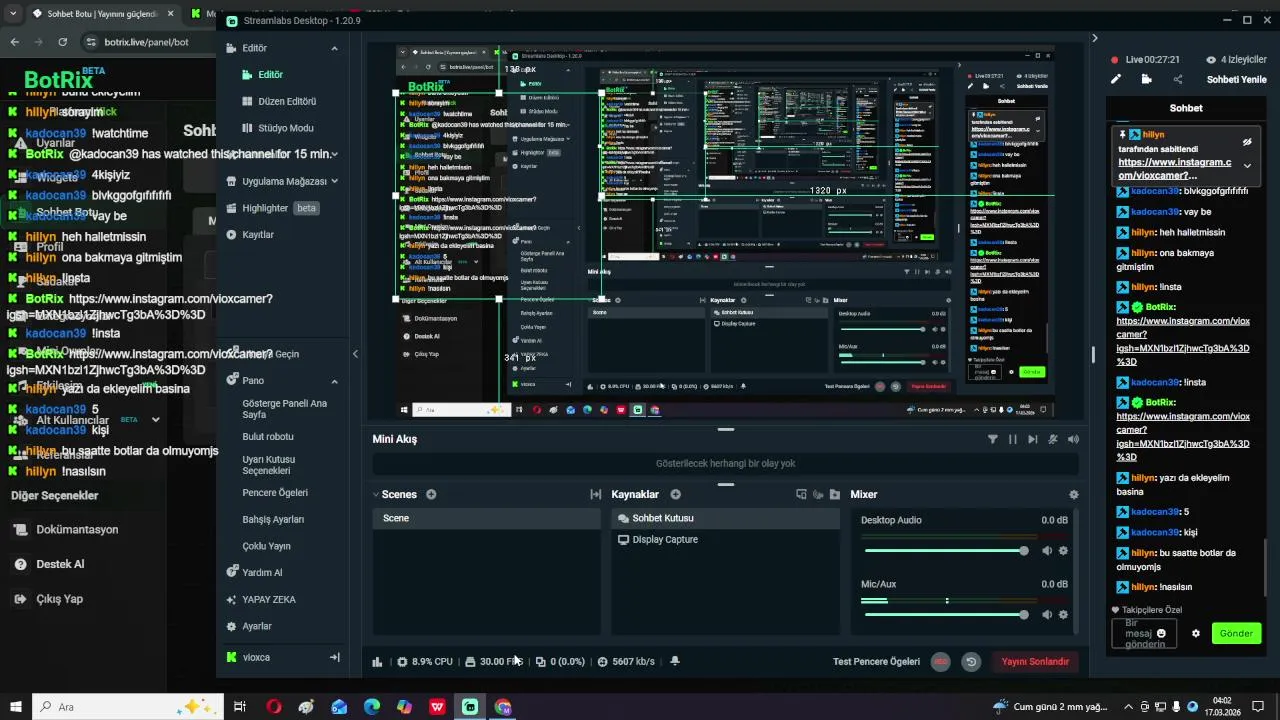Pause the Mini Akış event queue
The image size is (1280, 720).
point(1012,439)
